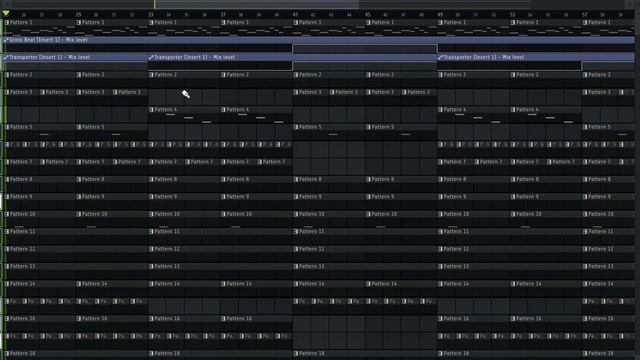
Task: Open the menu icon of Pattern 4 clip at bar 53
Action: 513,109
